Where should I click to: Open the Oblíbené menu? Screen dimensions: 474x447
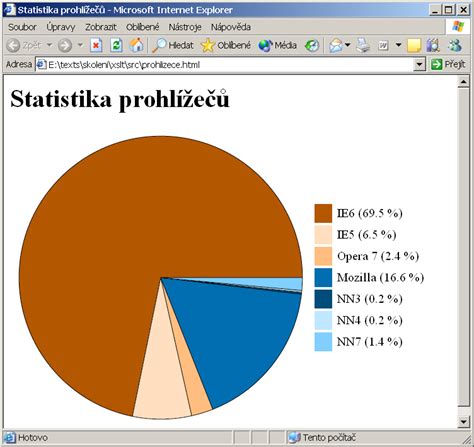click(x=143, y=27)
